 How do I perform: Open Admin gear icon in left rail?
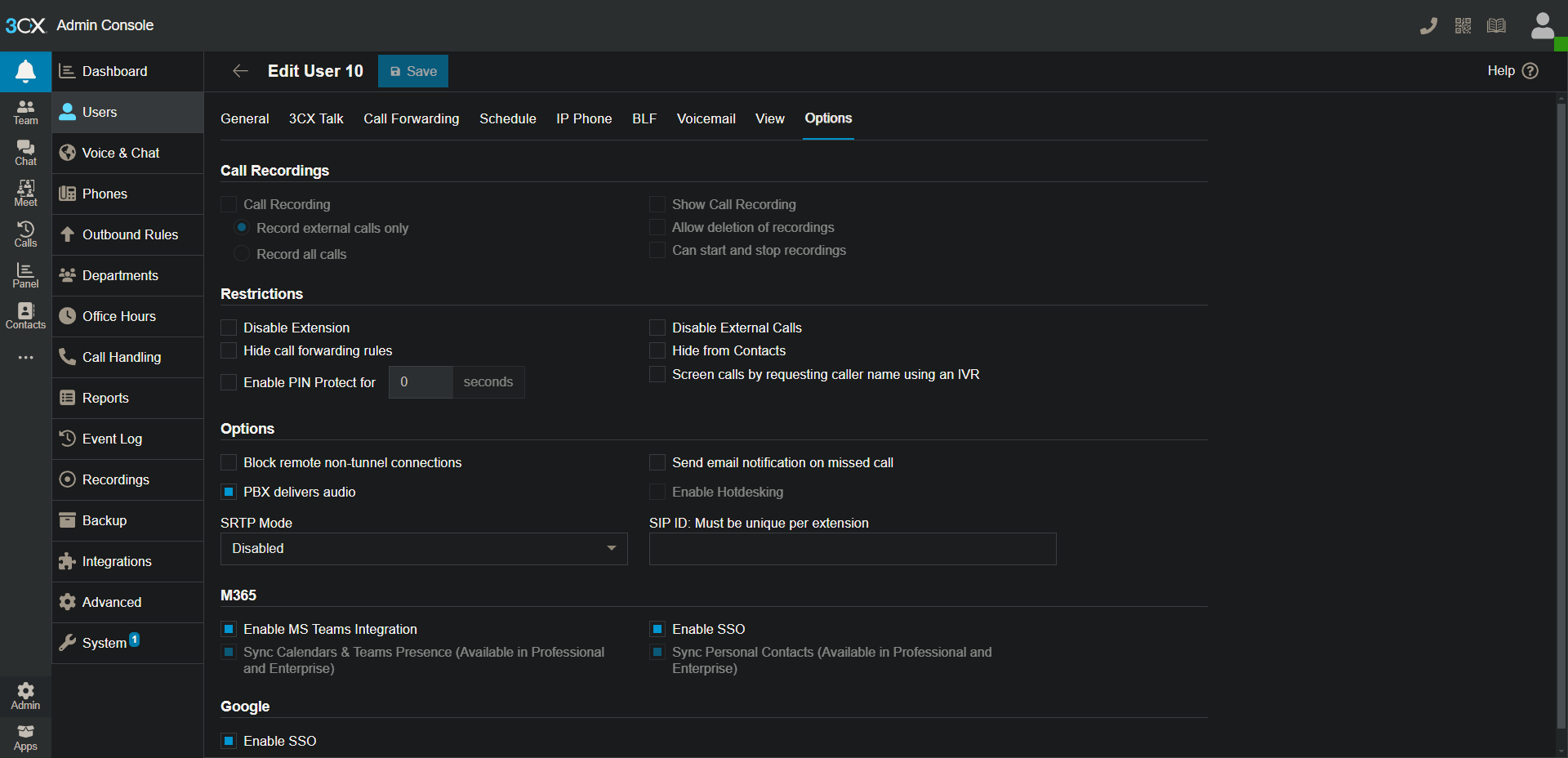[x=25, y=696]
